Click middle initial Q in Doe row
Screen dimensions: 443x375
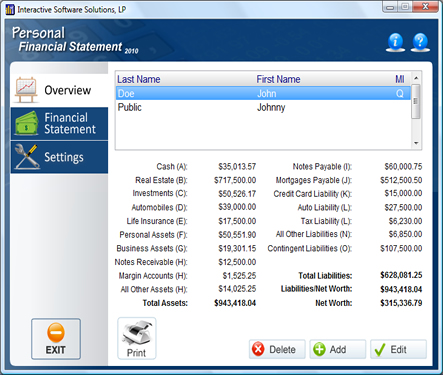tap(400, 94)
